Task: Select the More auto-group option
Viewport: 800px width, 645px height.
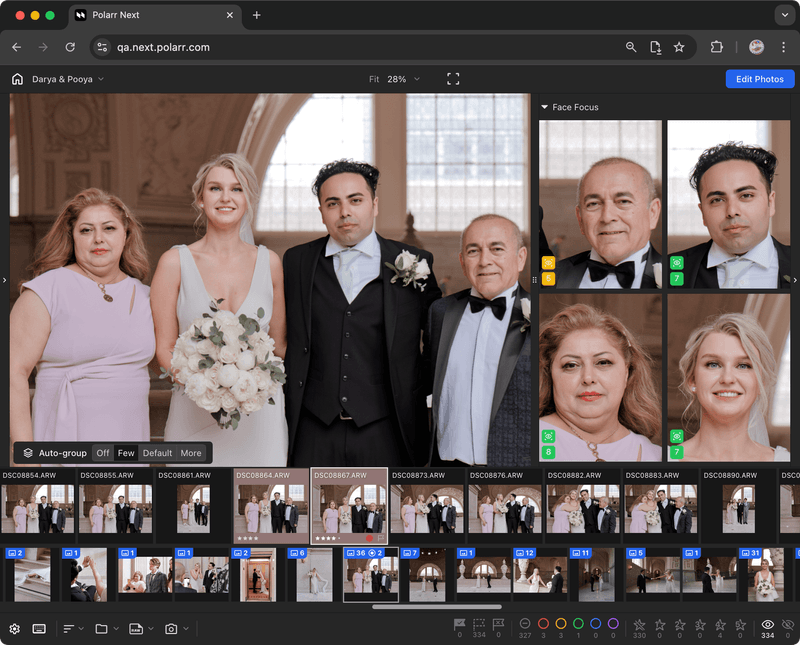Action: (x=190, y=452)
